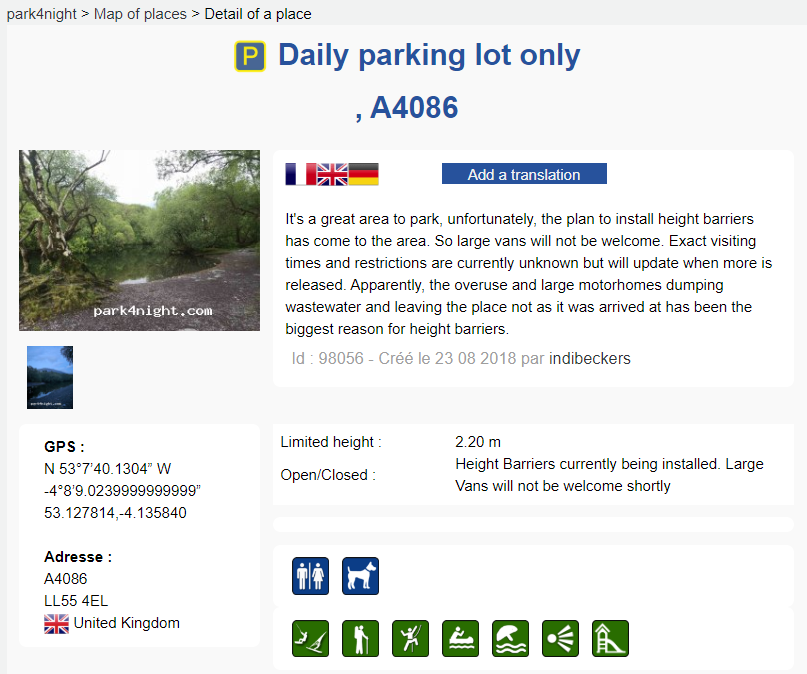Click the viewpoint icon
Image resolution: width=807 pixels, height=674 pixels.
(x=560, y=638)
